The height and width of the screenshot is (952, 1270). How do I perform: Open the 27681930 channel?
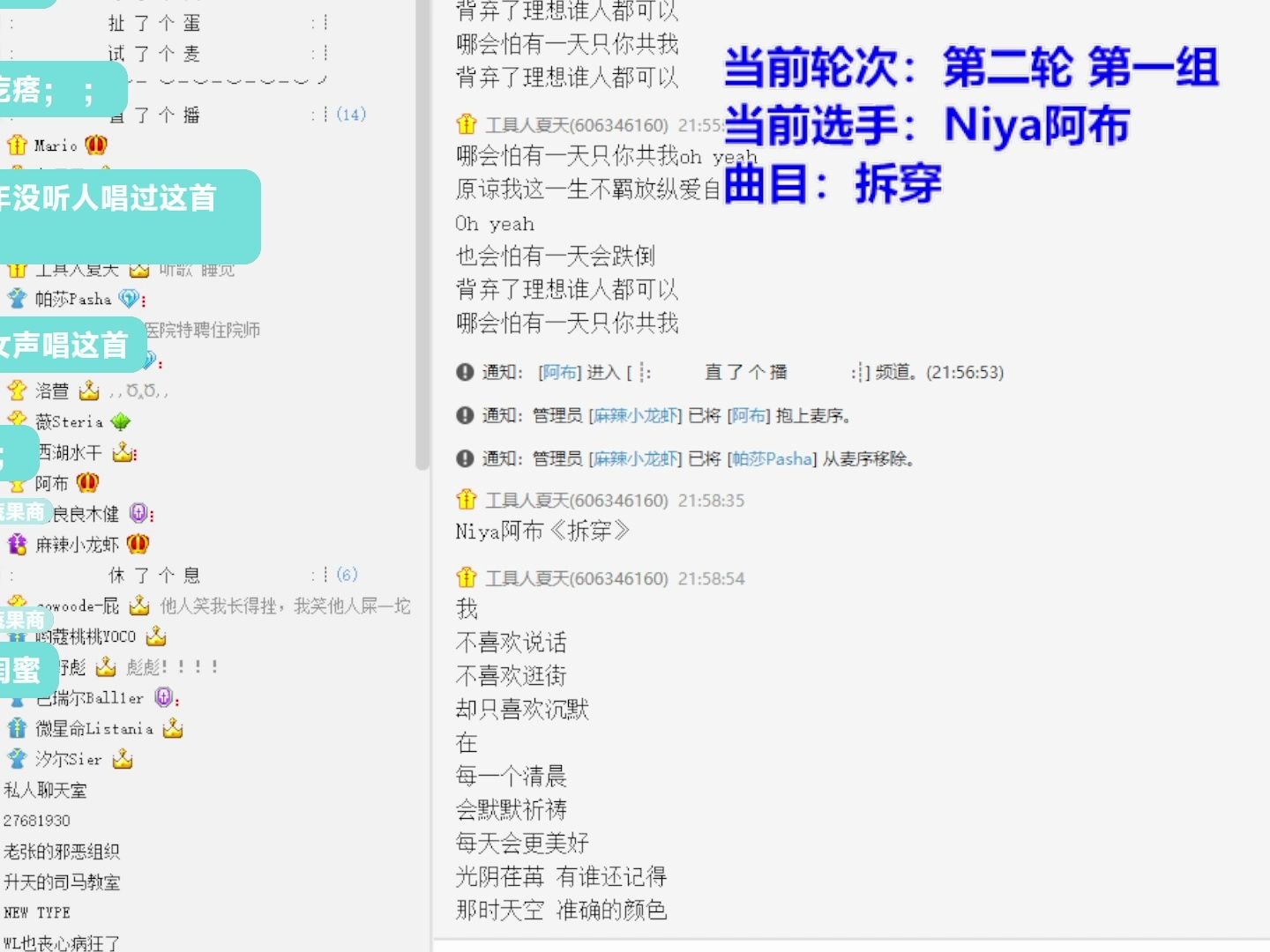(37, 821)
